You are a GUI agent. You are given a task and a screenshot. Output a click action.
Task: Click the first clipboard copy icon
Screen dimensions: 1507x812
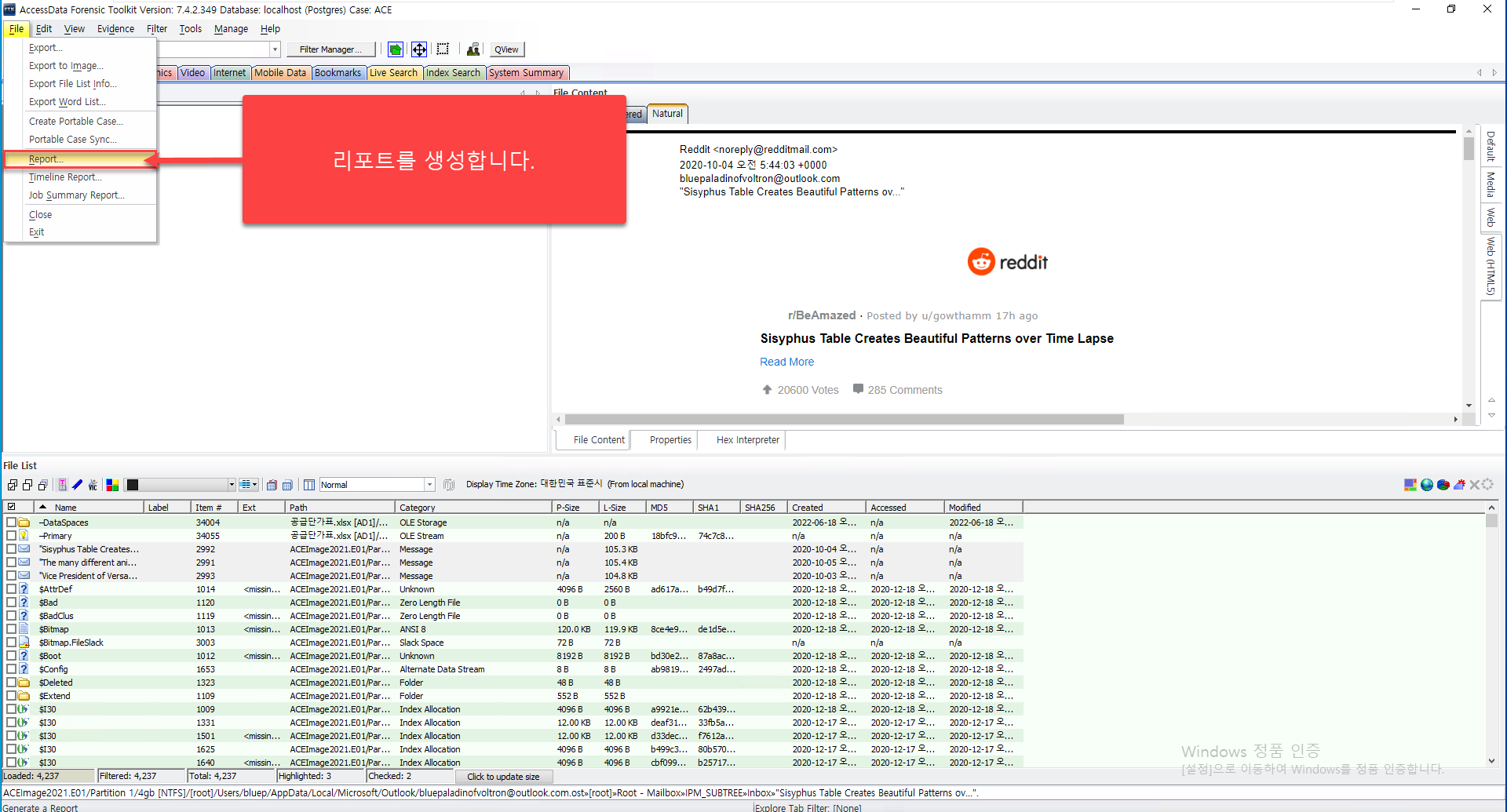pyautogui.click(x=272, y=485)
